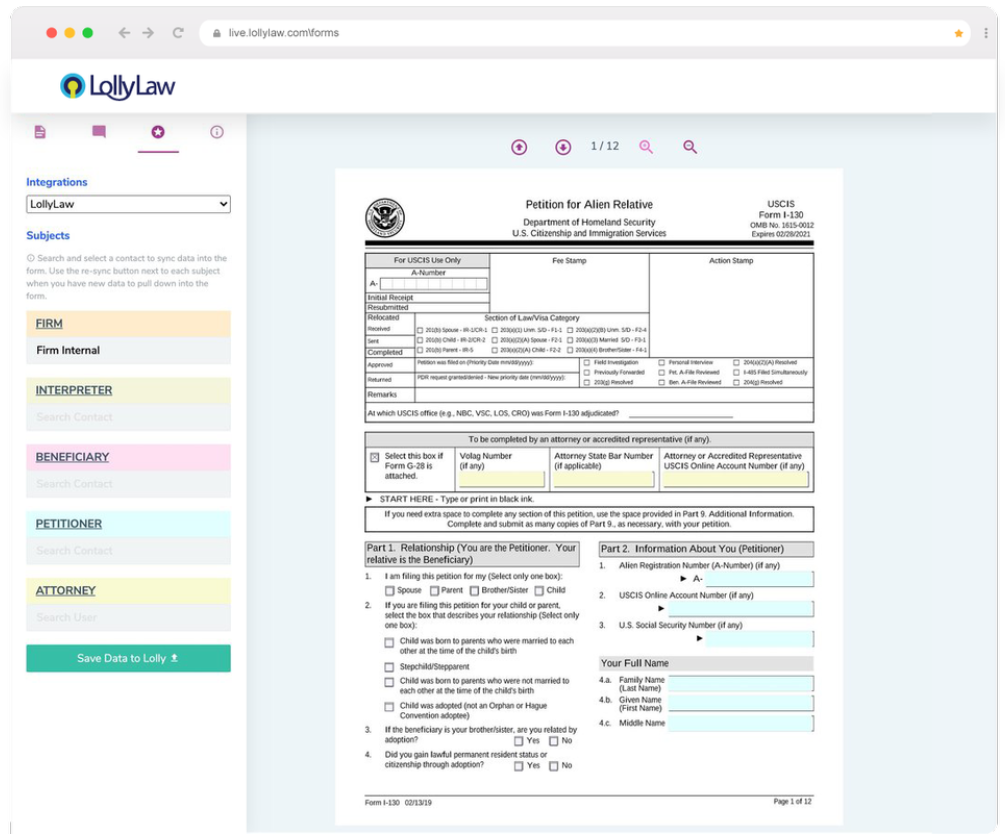Viewport: 1005px width, 835px height.
Task: Click Beneficiary Search Contact field
Action: point(128,484)
